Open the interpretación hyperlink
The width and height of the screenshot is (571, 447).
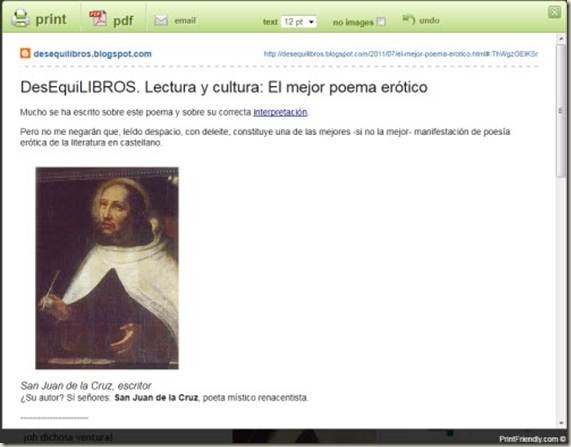coord(280,112)
